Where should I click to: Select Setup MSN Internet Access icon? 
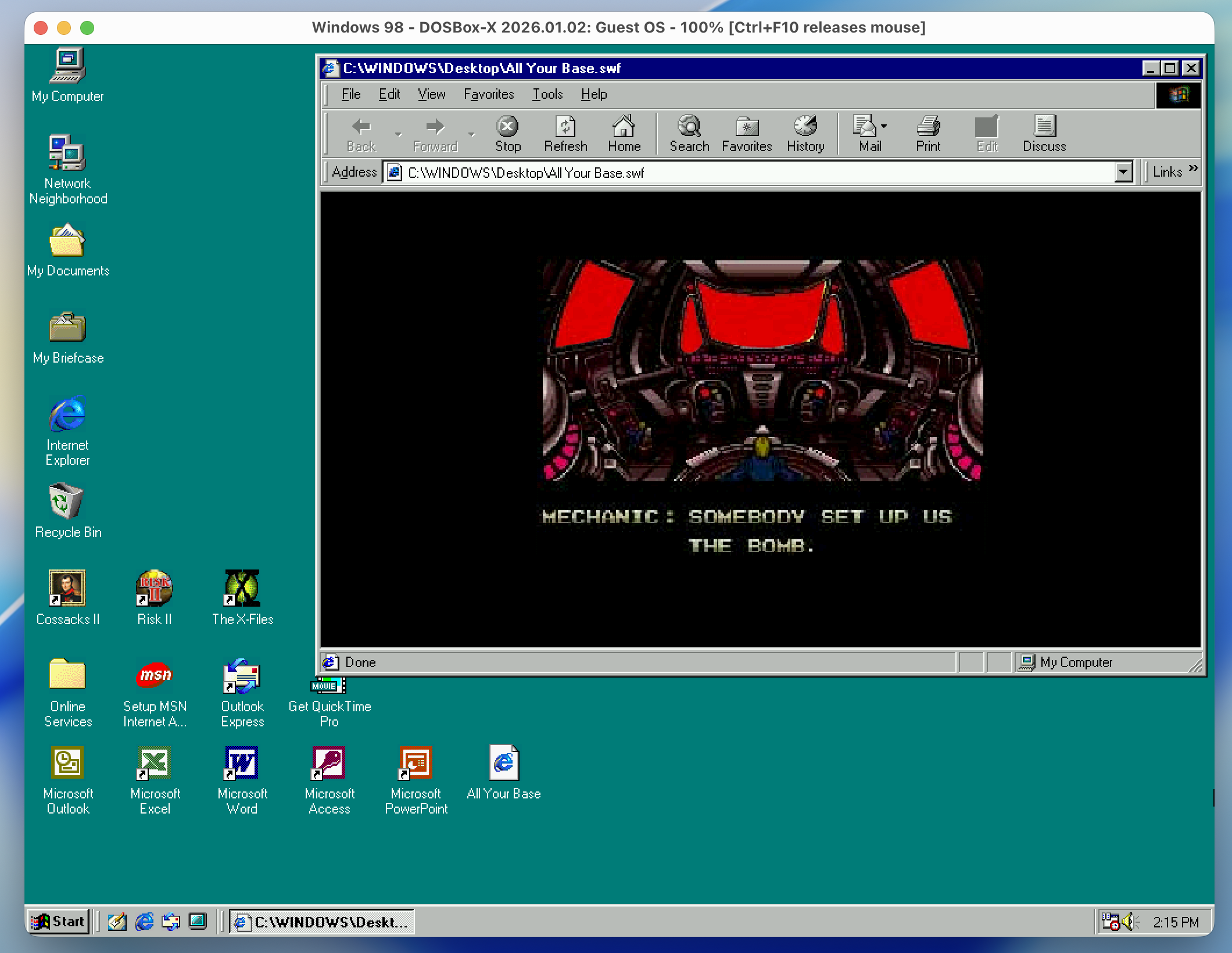(x=155, y=693)
